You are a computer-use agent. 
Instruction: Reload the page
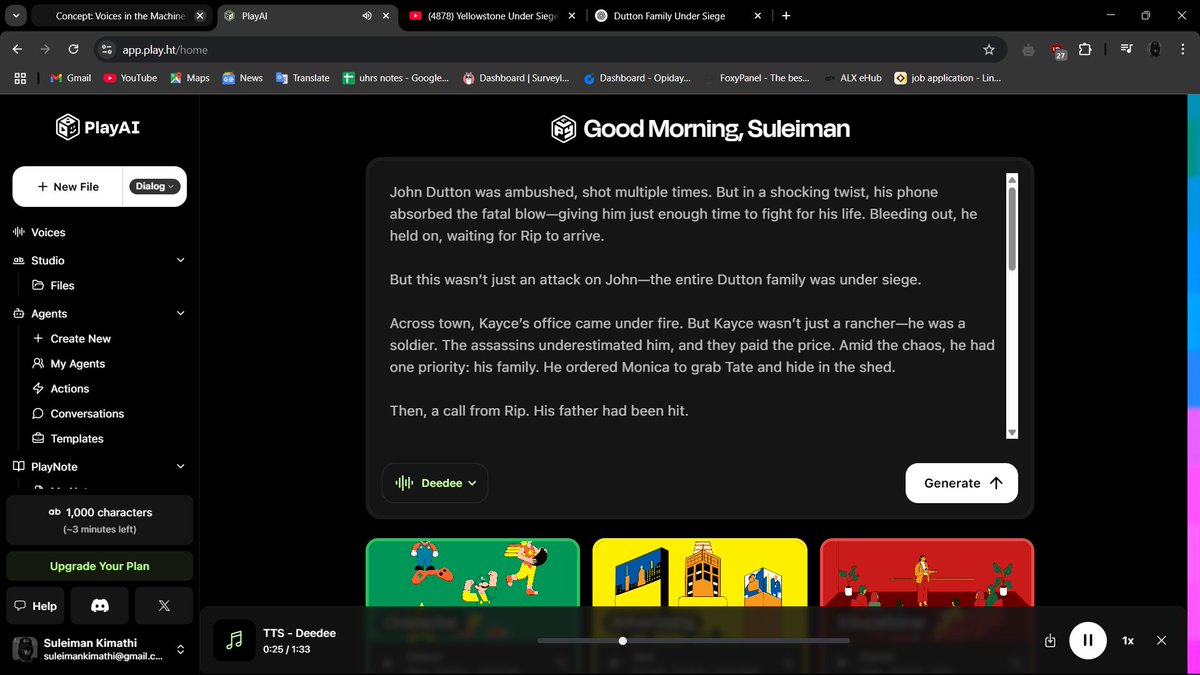73,49
